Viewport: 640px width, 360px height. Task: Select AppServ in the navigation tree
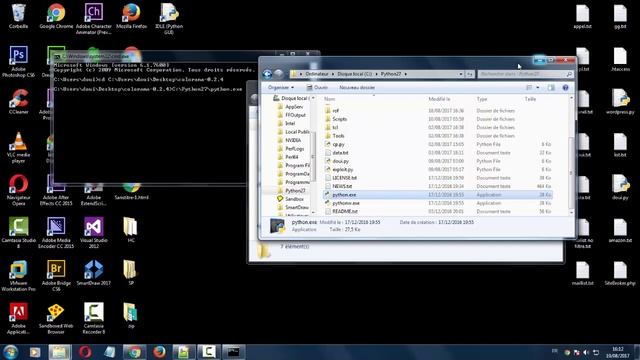[x=294, y=107]
